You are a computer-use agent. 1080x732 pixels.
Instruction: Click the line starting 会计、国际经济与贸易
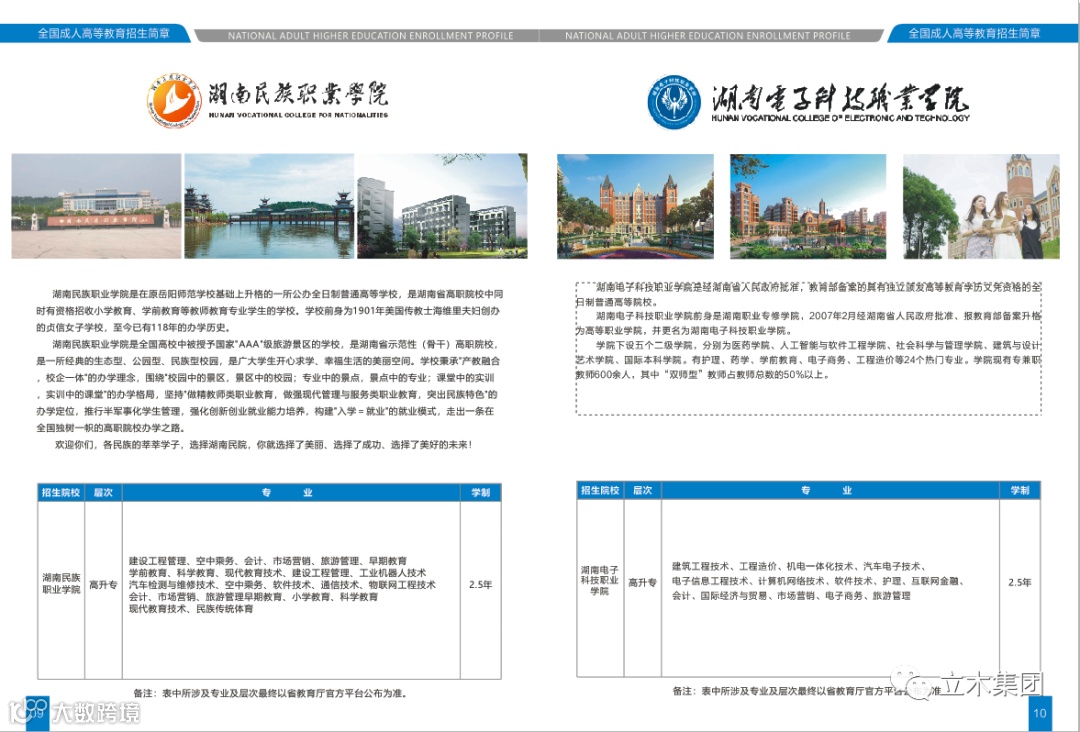pos(791,596)
